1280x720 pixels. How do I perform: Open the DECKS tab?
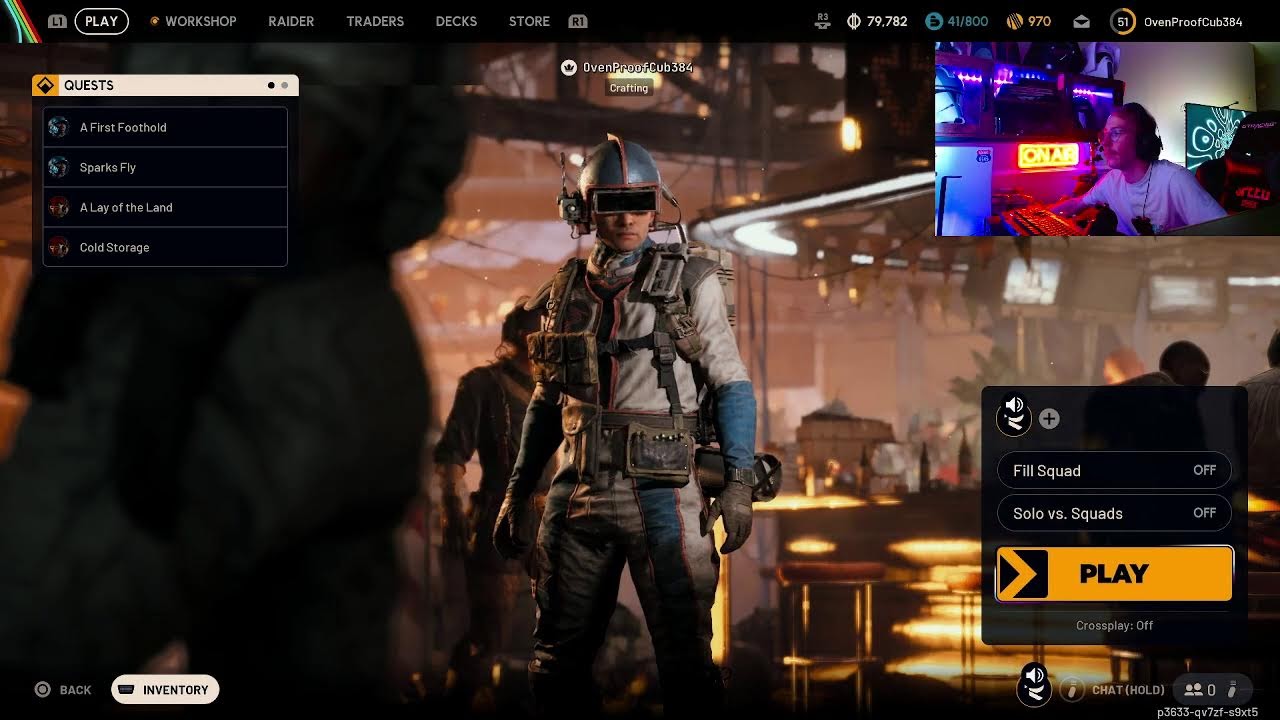click(x=456, y=21)
